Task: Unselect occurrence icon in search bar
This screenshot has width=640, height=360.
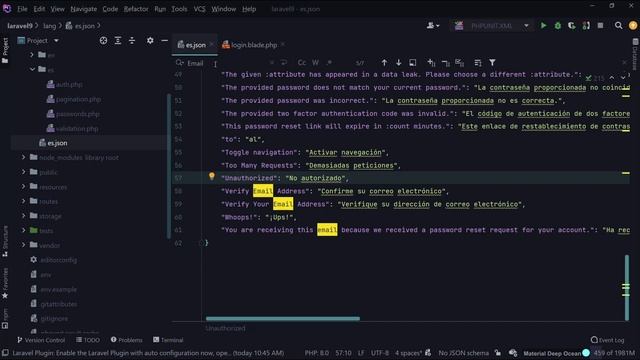Action: point(445,63)
